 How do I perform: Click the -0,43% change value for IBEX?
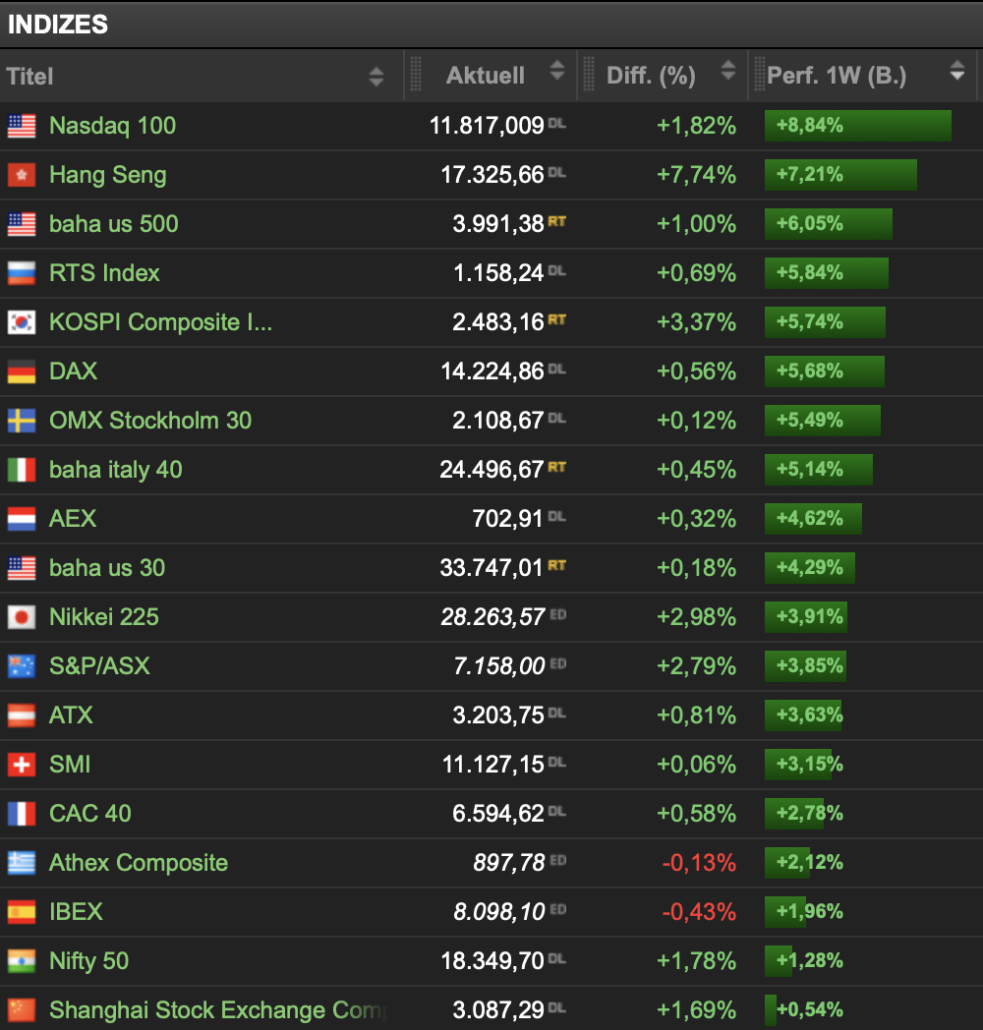click(x=698, y=912)
